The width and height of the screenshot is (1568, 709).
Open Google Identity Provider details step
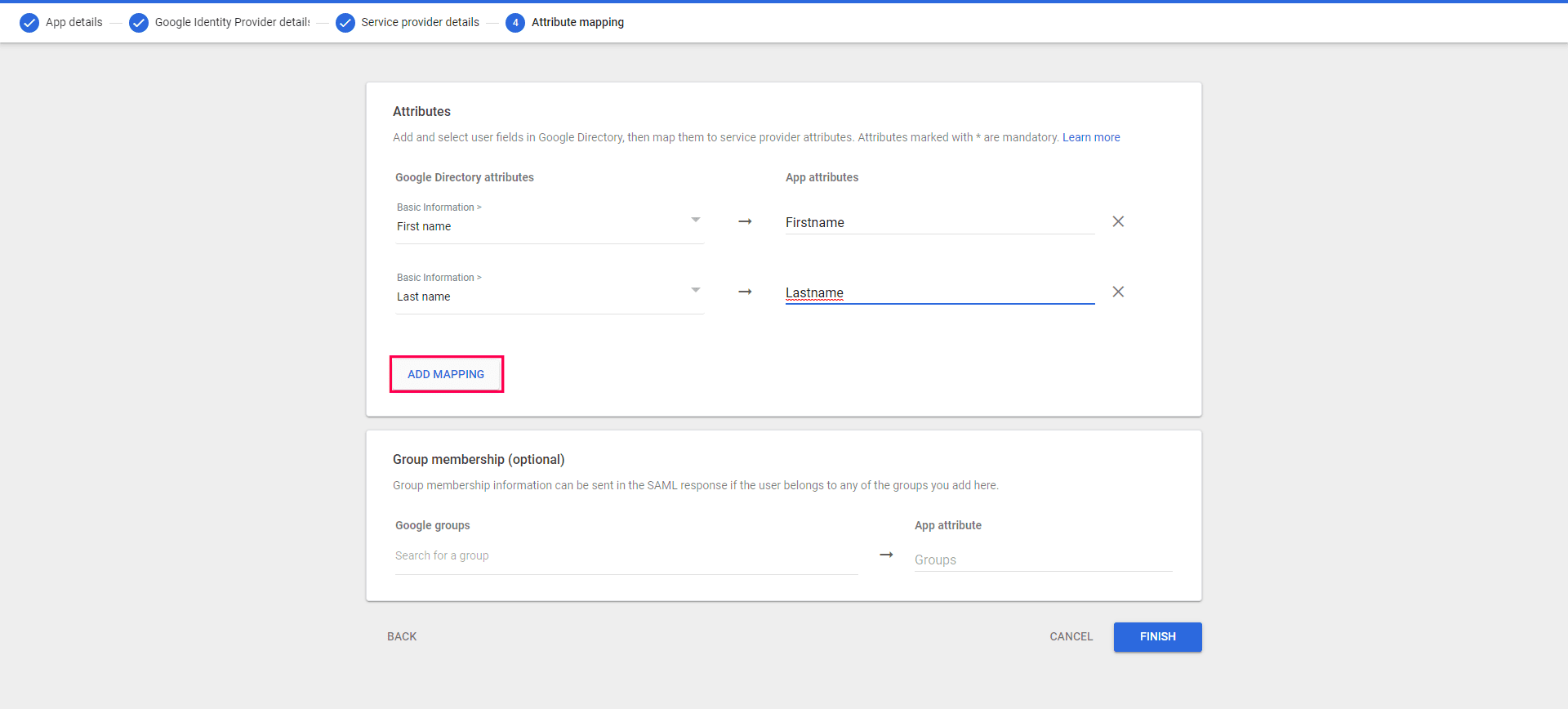click(232, 22)
